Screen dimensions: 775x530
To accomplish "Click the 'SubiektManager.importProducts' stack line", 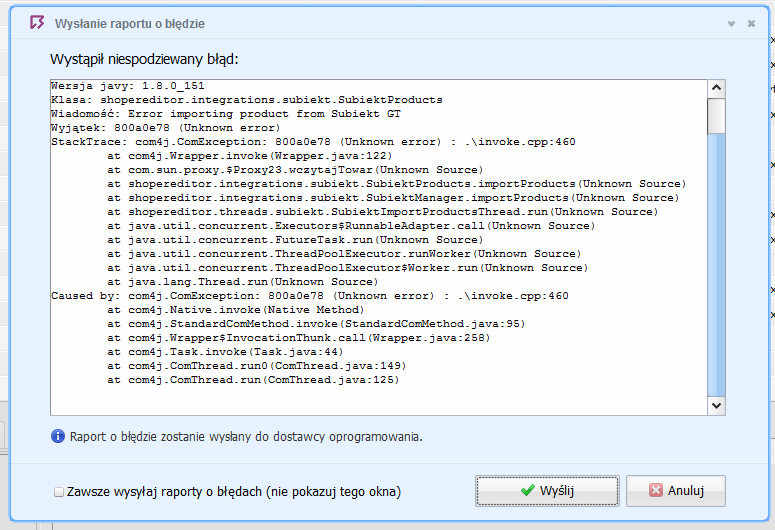I will point(393,198).
